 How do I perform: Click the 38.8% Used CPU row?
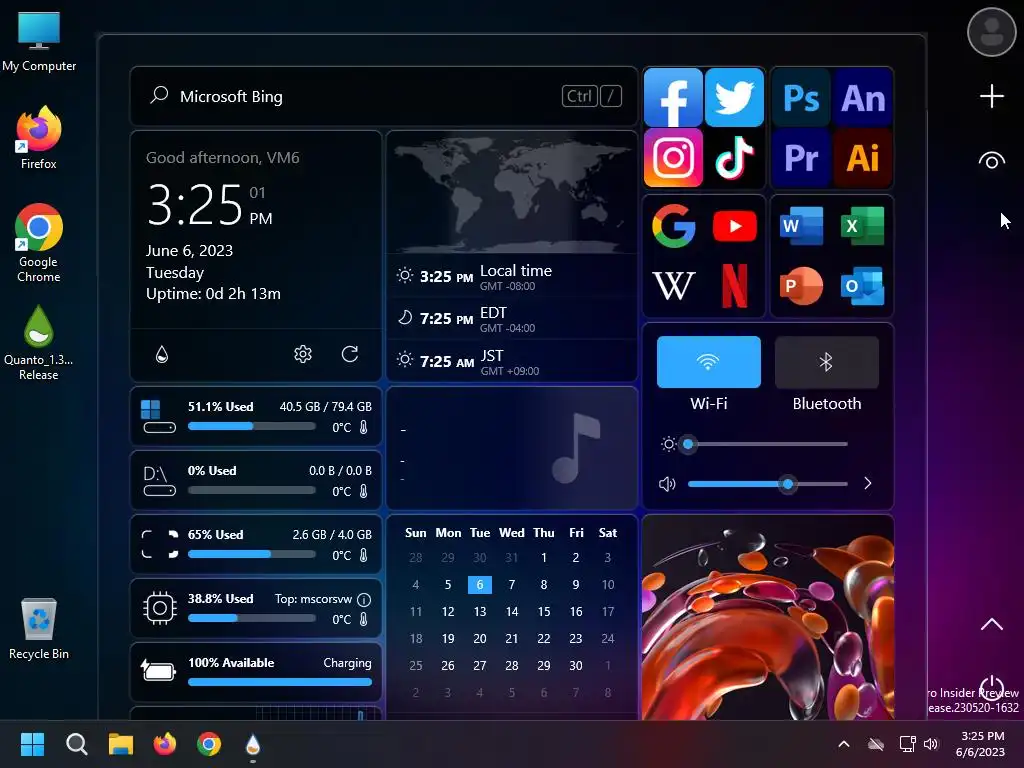(x=256, y=608)
